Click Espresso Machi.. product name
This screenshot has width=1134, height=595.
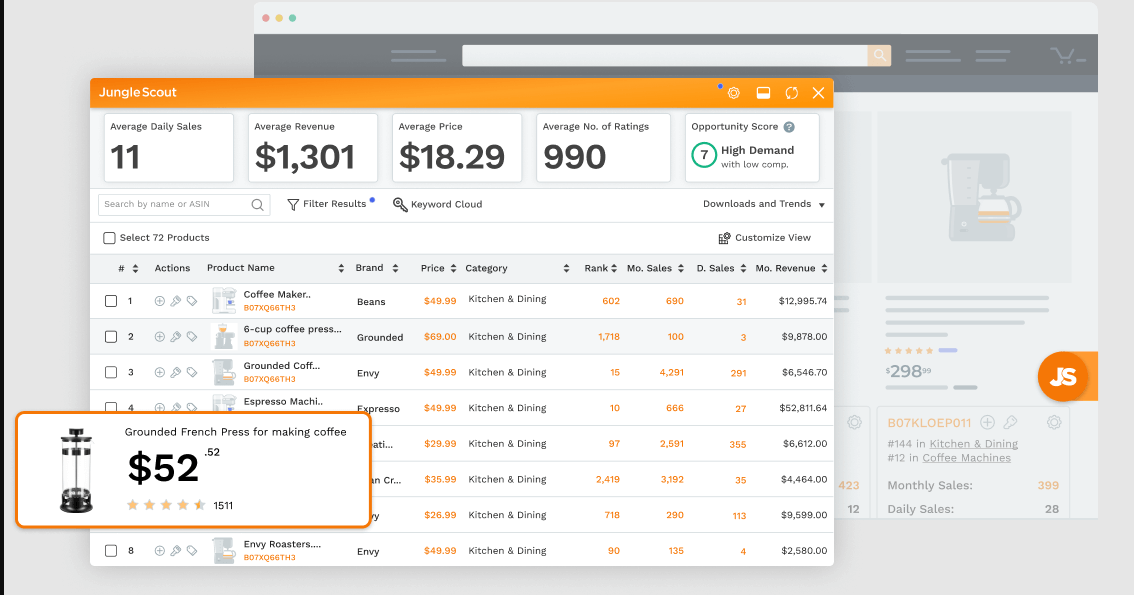tap(283, 401)
